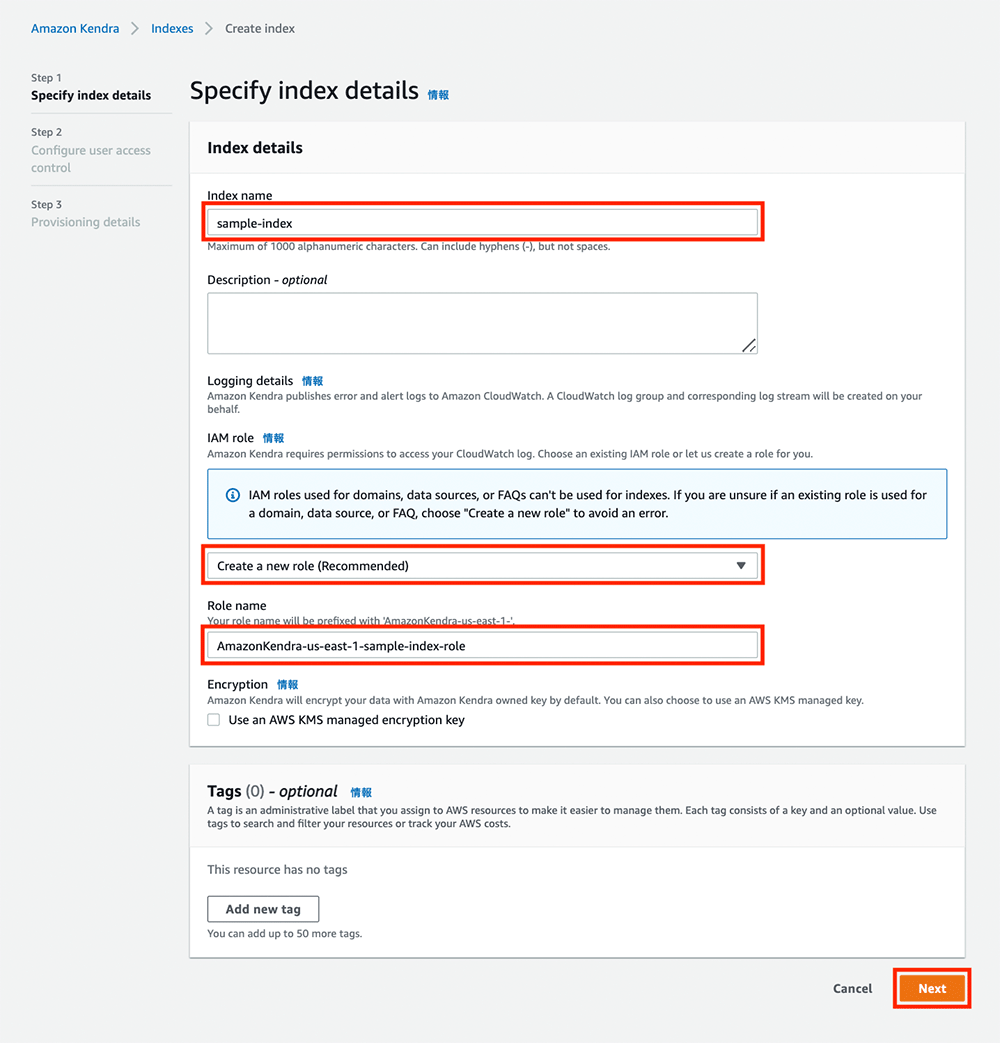Open the 情報 link next to Tags heading
The image size is (1000, 1043).
(361, 791)
